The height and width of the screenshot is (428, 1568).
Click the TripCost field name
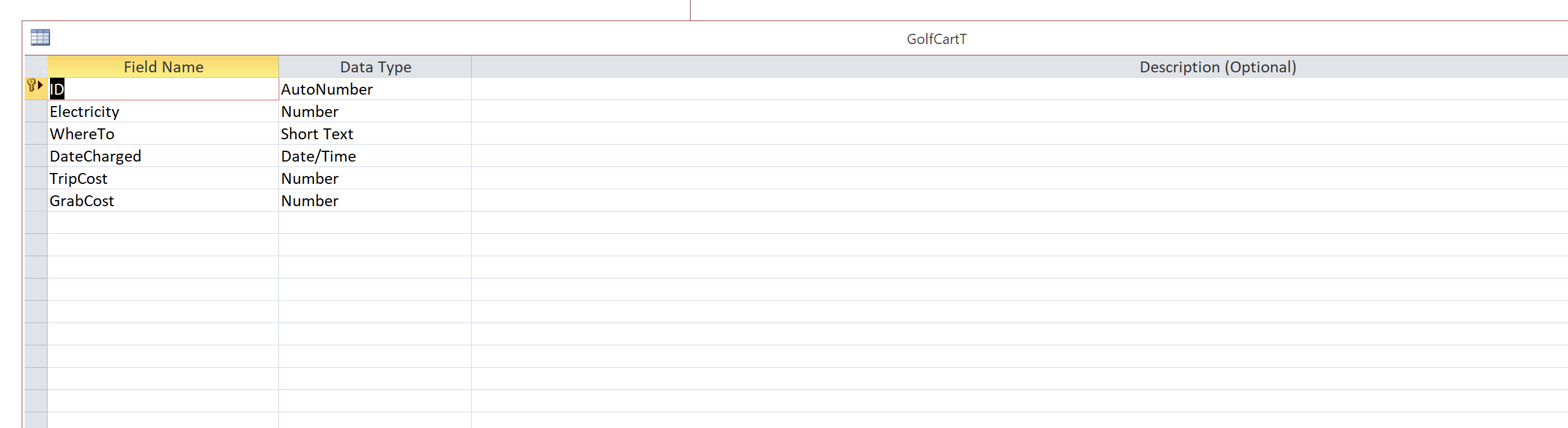pyautogui.click(x=78, y=178)
